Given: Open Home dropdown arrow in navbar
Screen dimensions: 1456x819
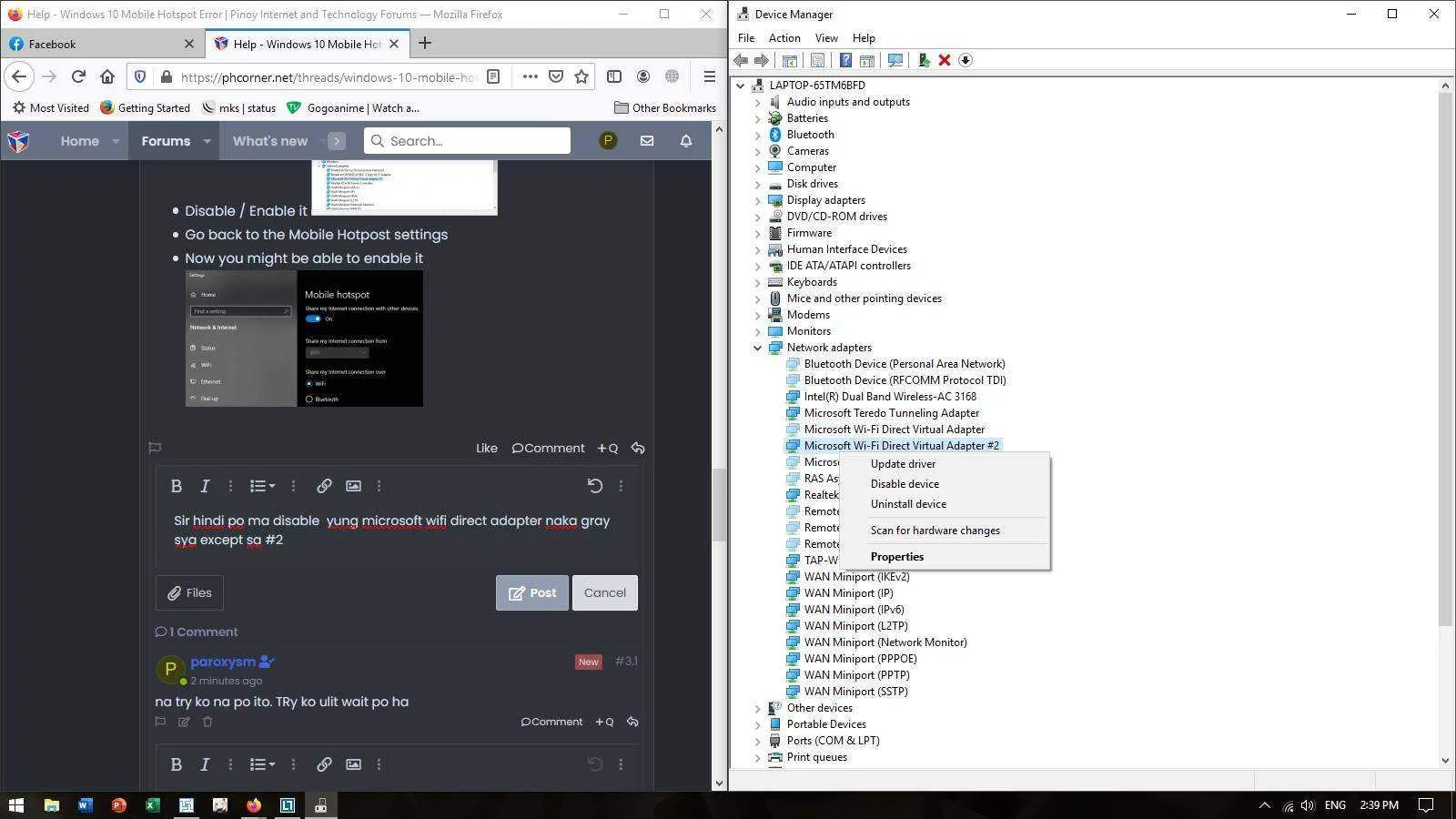Looking at the screenshot, I should 116,141.
